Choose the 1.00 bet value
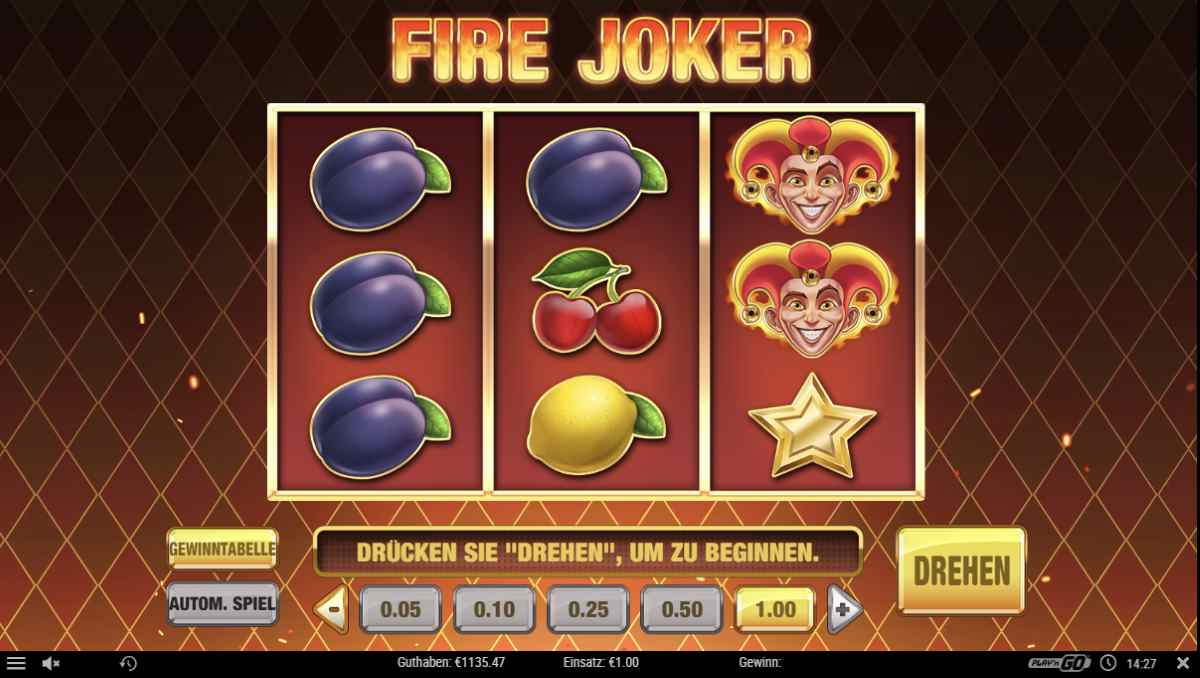The width and height of the screenshot is (1200, 678). point(775,610)
